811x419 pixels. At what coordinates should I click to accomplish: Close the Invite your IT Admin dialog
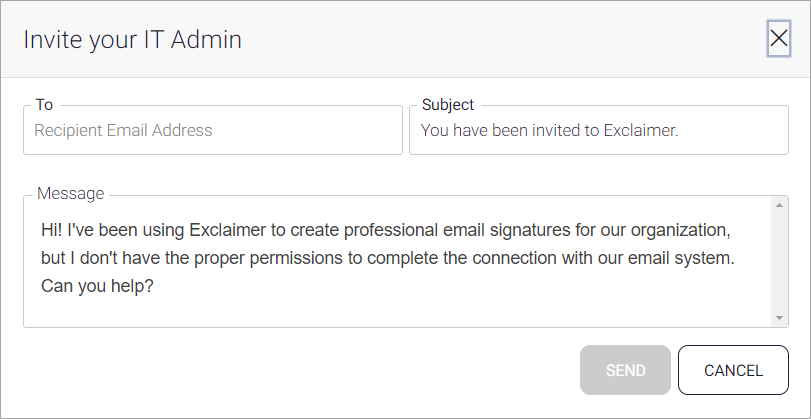pyautogui.click(x=778, y=39)
